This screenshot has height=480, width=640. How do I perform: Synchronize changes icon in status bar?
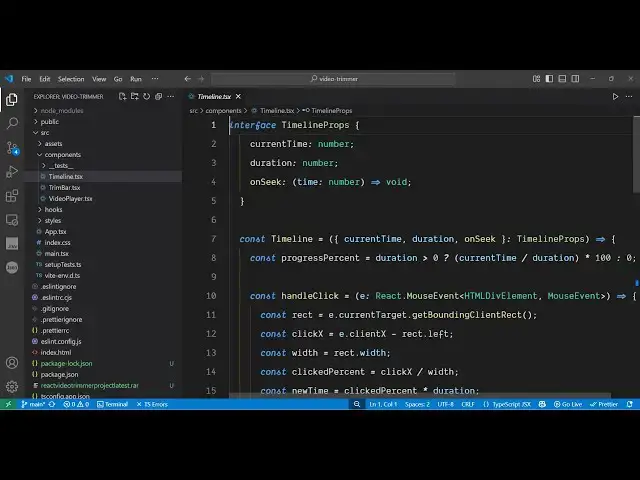point(52,404)
